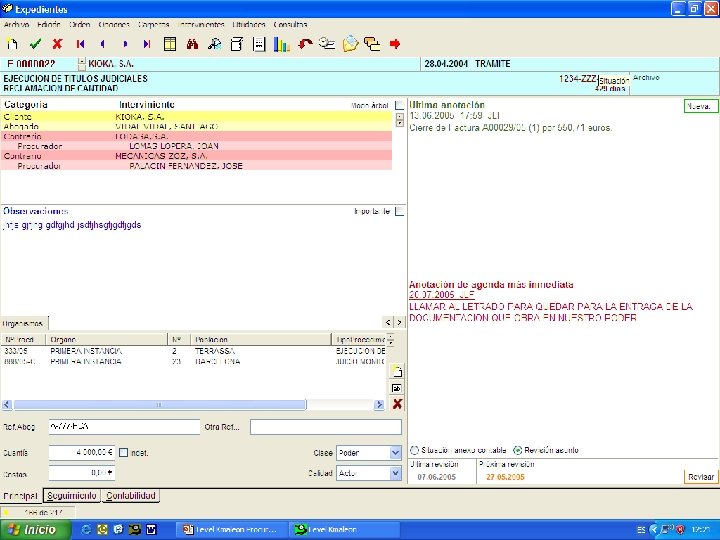Open the bar chart statistics icon
The height and width of the screenshot is (540, 720).
click(281, 44)
